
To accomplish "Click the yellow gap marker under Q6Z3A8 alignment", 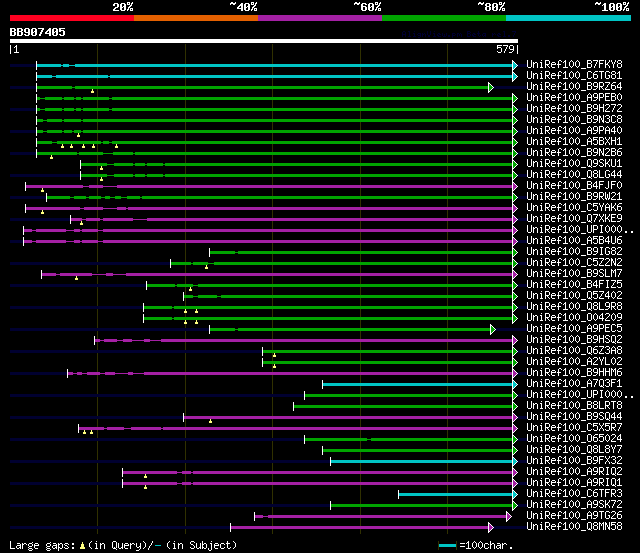I will pos(274,355).
